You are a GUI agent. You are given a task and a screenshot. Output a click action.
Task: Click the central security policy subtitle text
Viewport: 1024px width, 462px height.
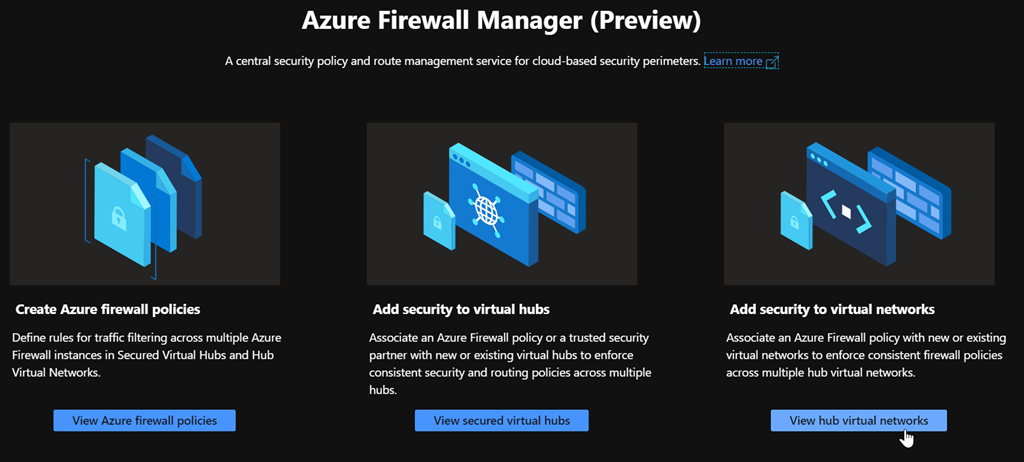tap(462, 62)
